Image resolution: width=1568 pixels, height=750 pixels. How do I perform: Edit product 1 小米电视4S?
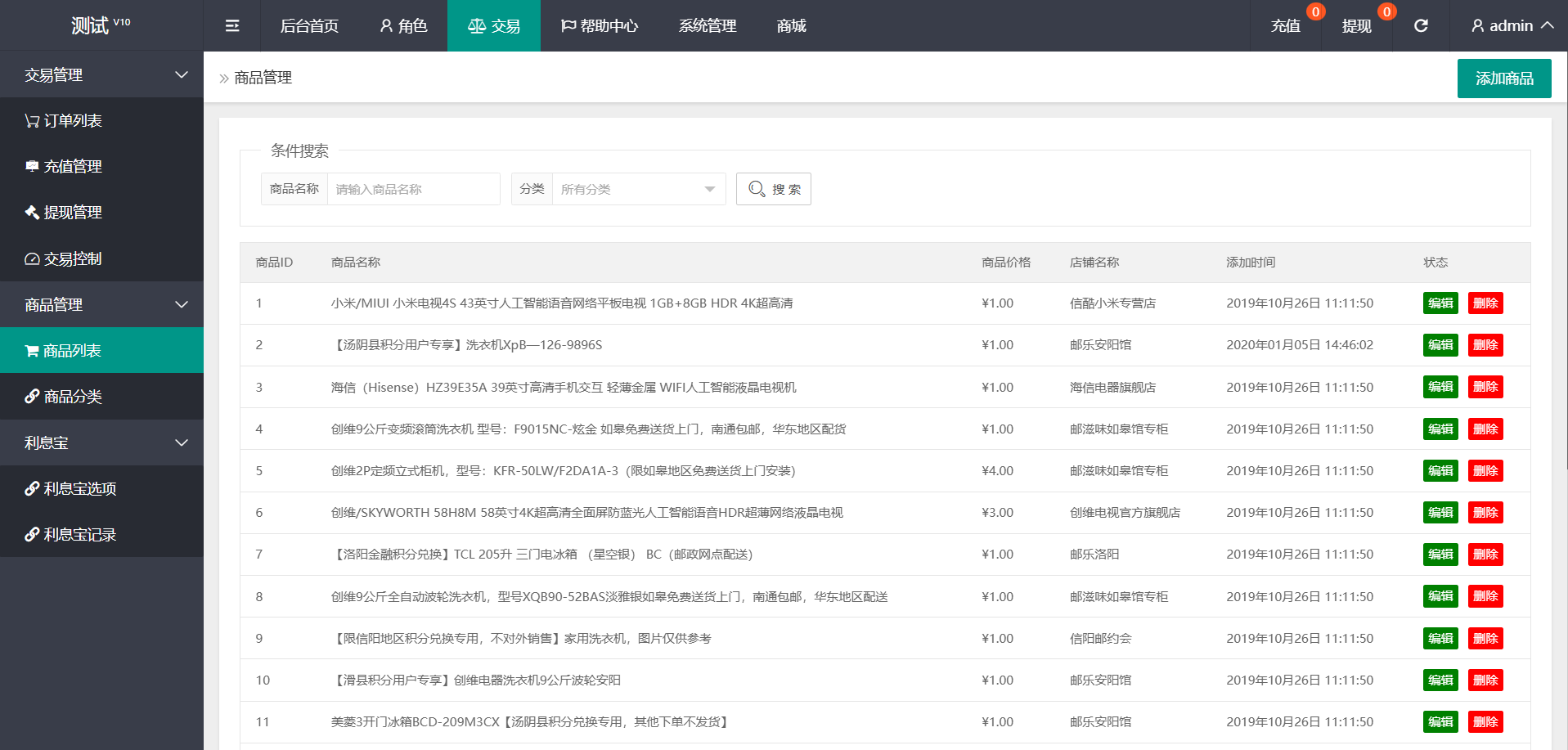tap(1440, 303)
